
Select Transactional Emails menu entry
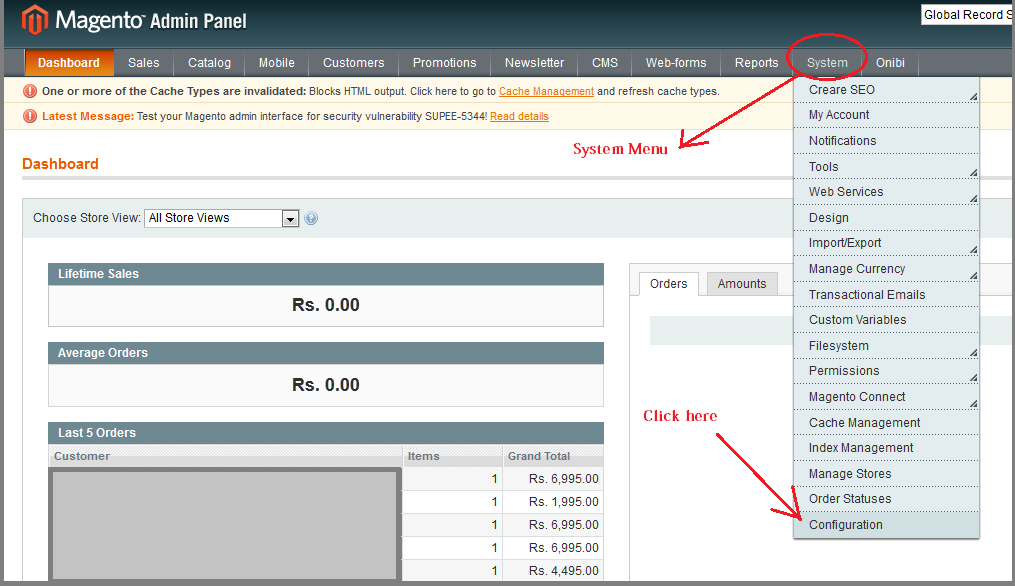[x=886, y=295]
